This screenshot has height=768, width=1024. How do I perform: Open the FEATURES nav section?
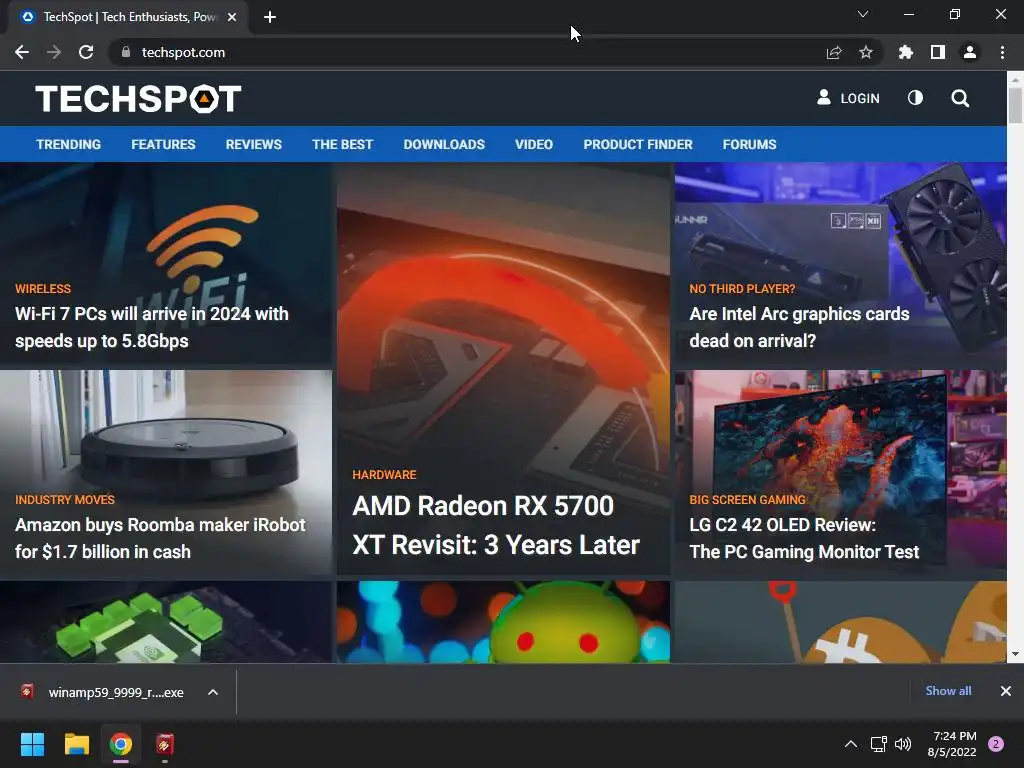[x=163, y=144]
